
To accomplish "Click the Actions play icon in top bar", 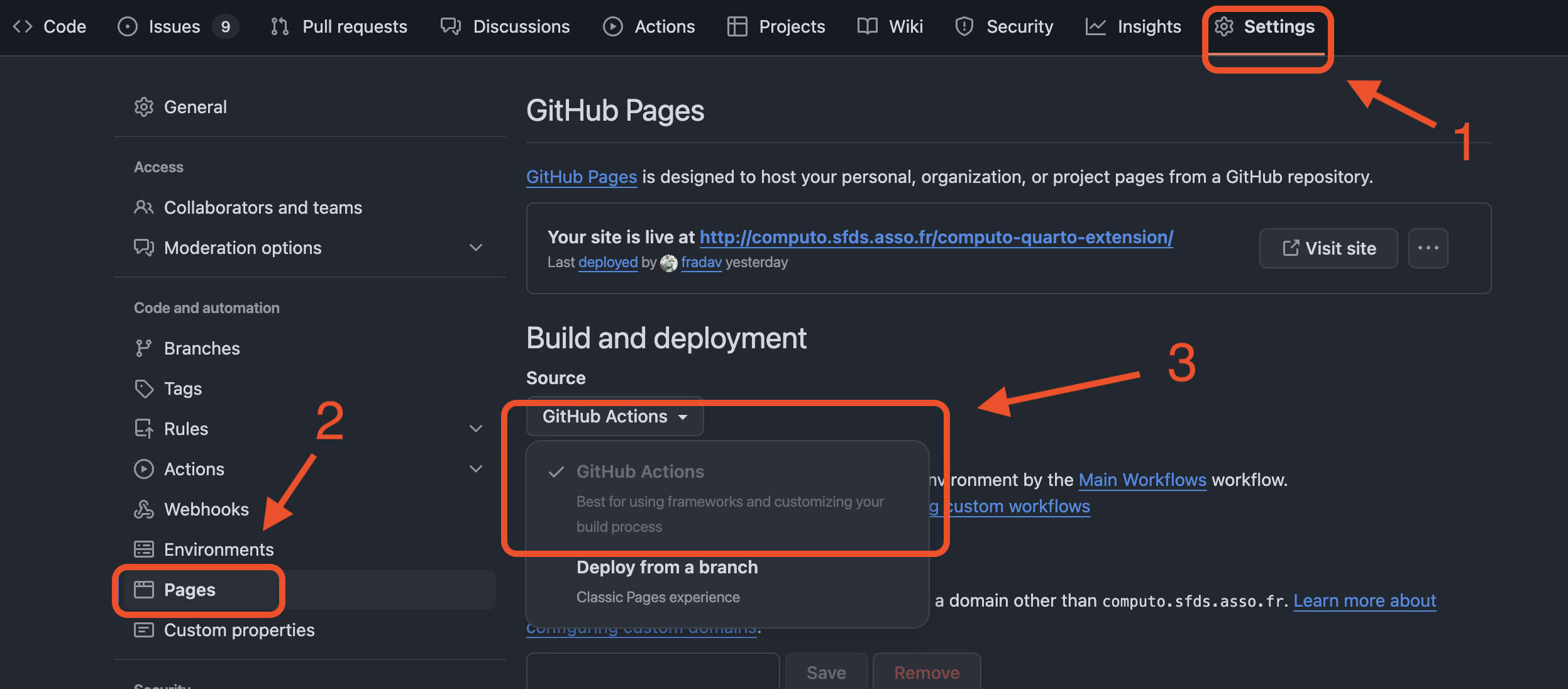I will point(613,26).
